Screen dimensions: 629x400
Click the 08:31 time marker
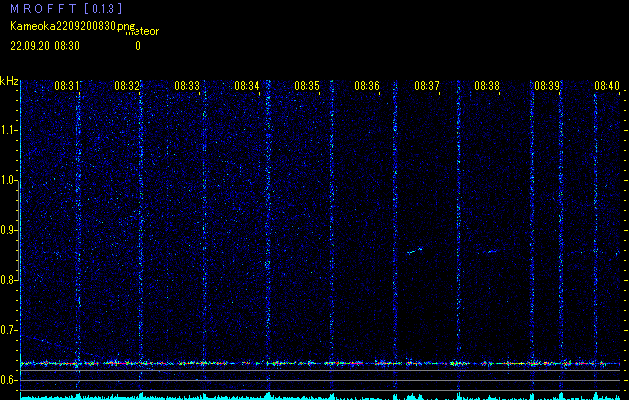coord(67,85)
